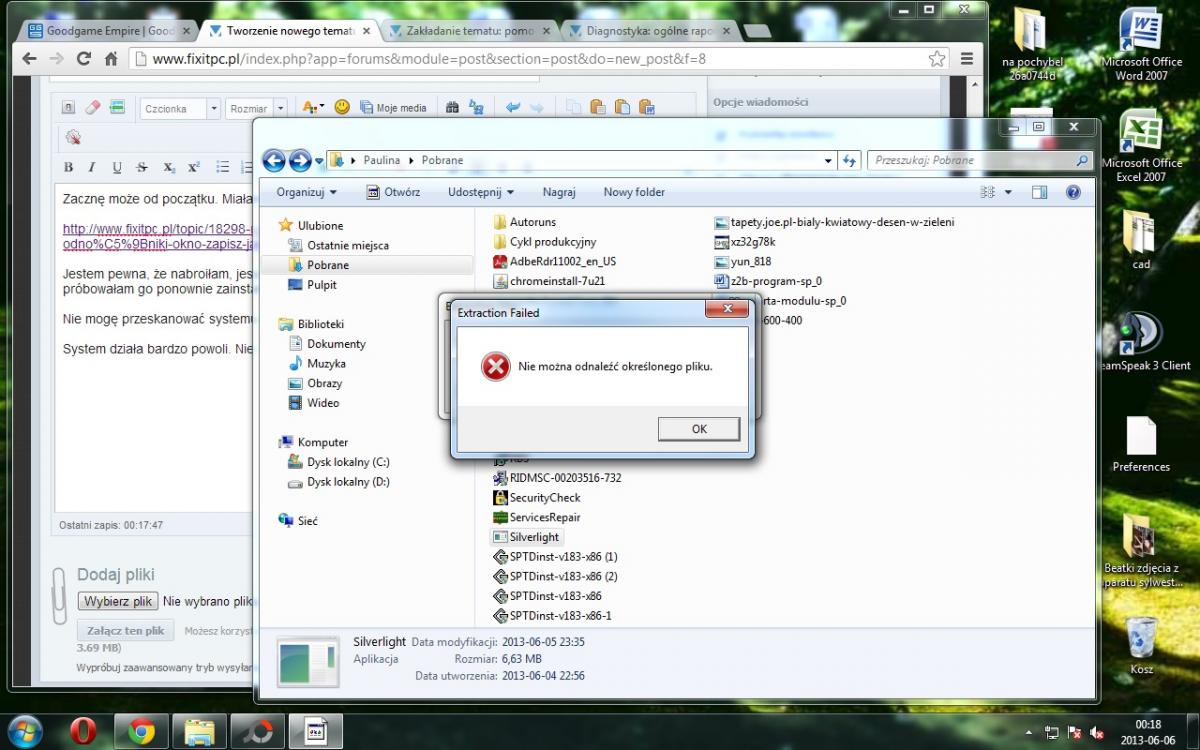
Task: Click Wybierz plik button
Action: (x=118, y=602)
